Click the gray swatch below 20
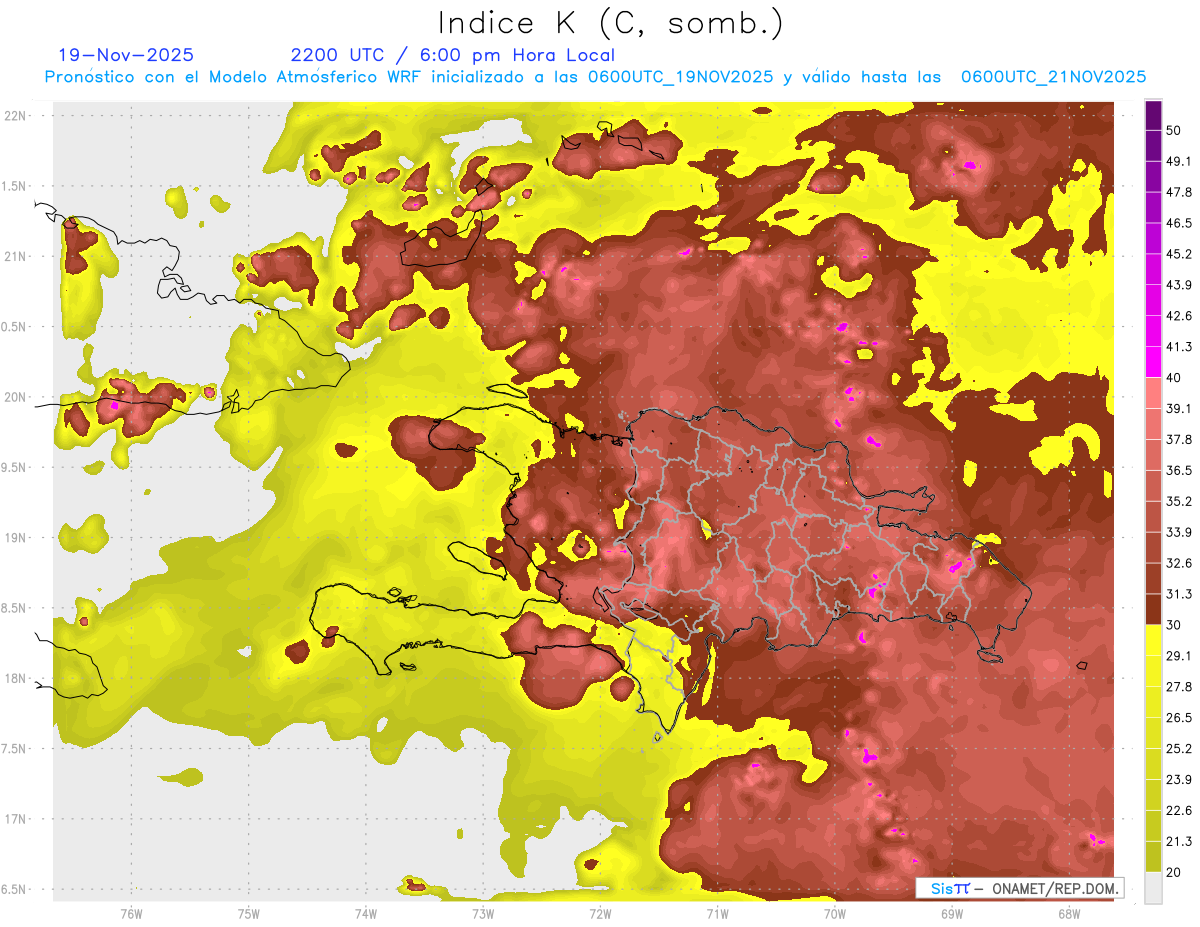 pyautogui.click(x=1153, y=887)
